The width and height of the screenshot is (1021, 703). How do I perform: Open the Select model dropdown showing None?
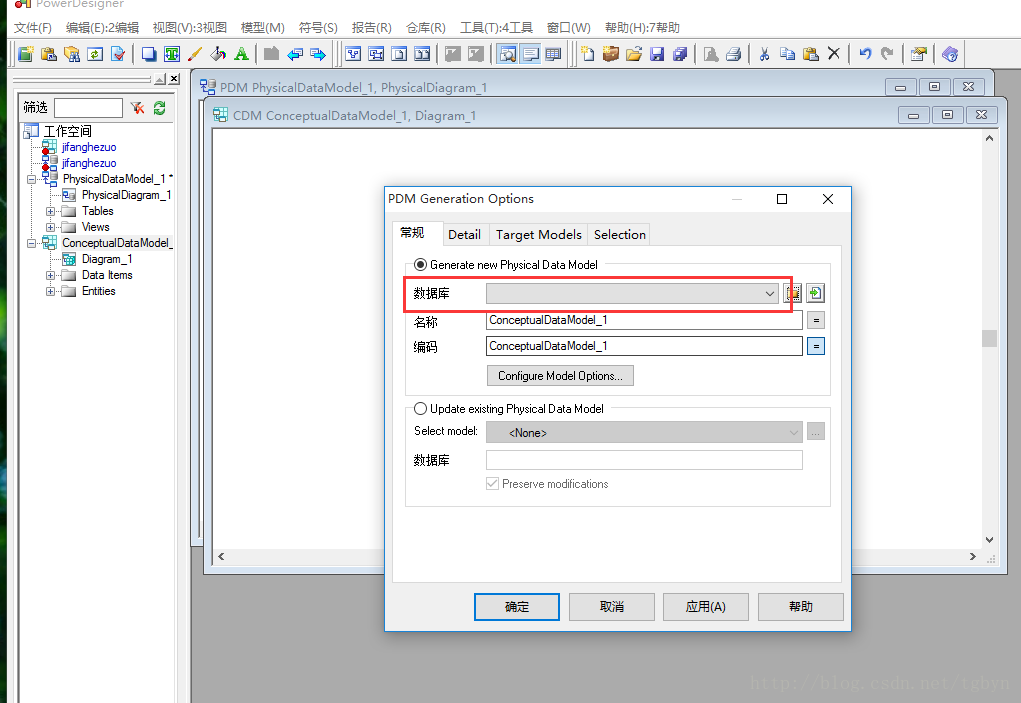(644, 432)
